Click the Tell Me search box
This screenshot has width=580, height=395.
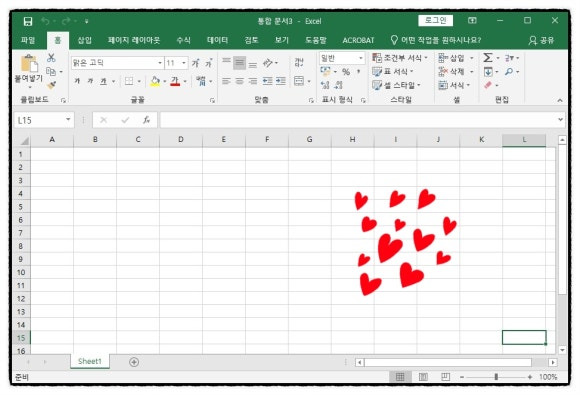click(x=436, y=40)
